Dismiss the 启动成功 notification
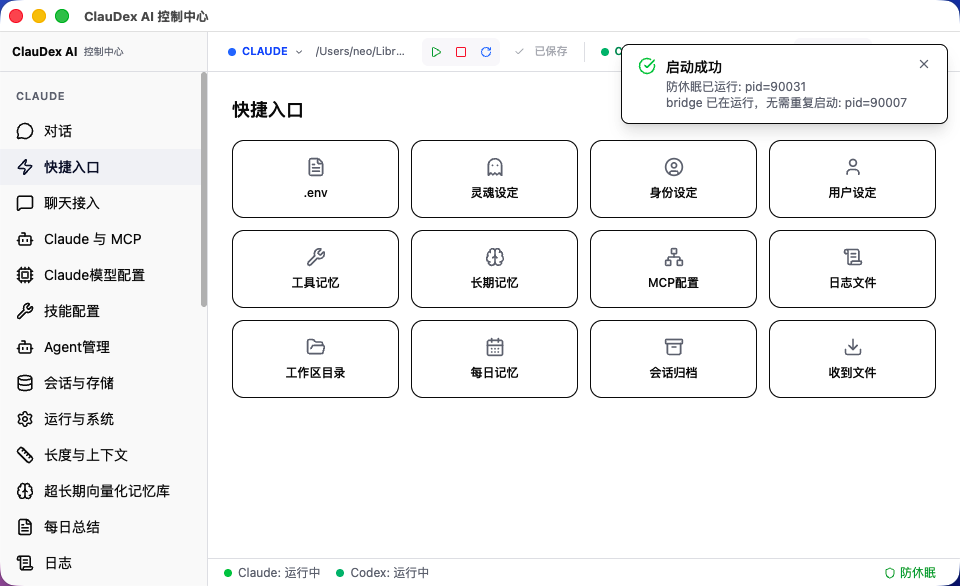 click(x=924, y=64)
